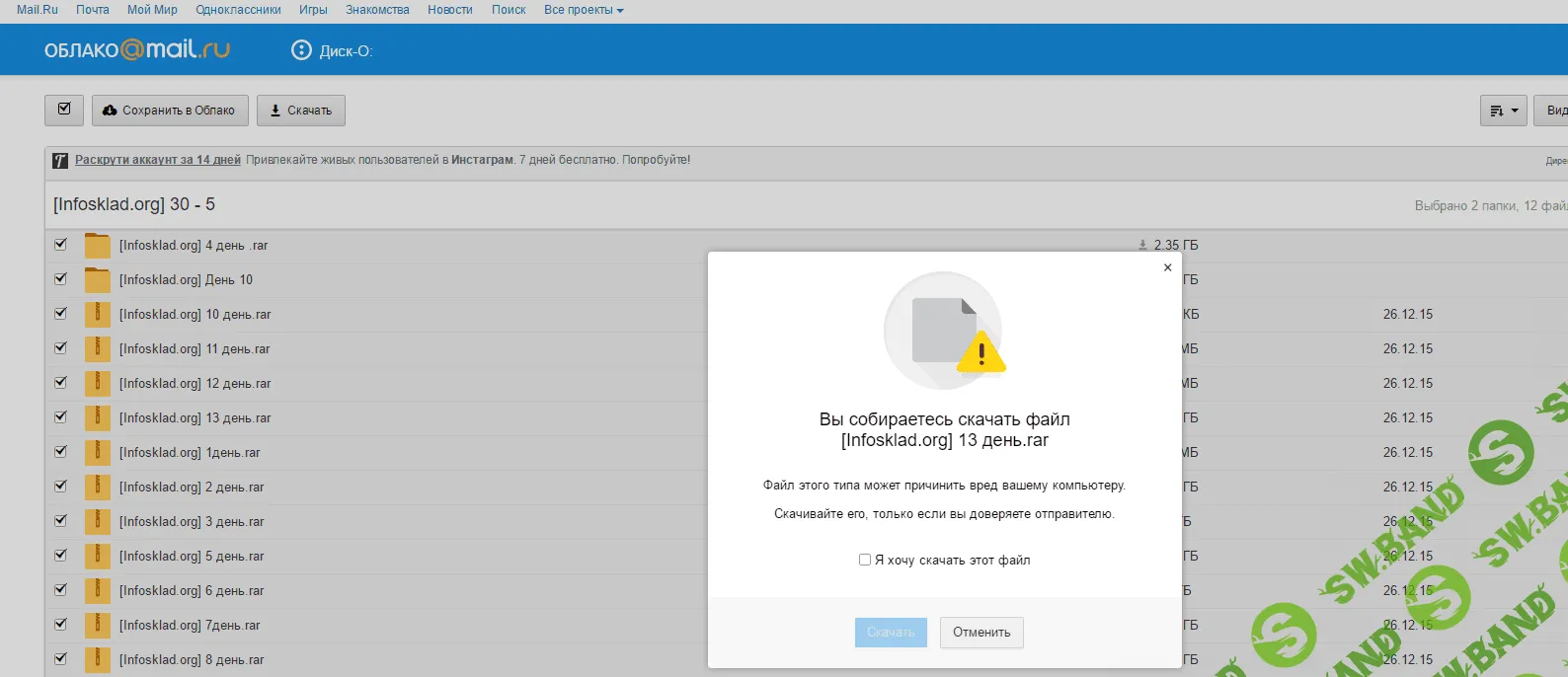1568x677 pixels.
Task: Uncheck the '11 день.rar' file checkbox
Action: [x=61, y=348]
